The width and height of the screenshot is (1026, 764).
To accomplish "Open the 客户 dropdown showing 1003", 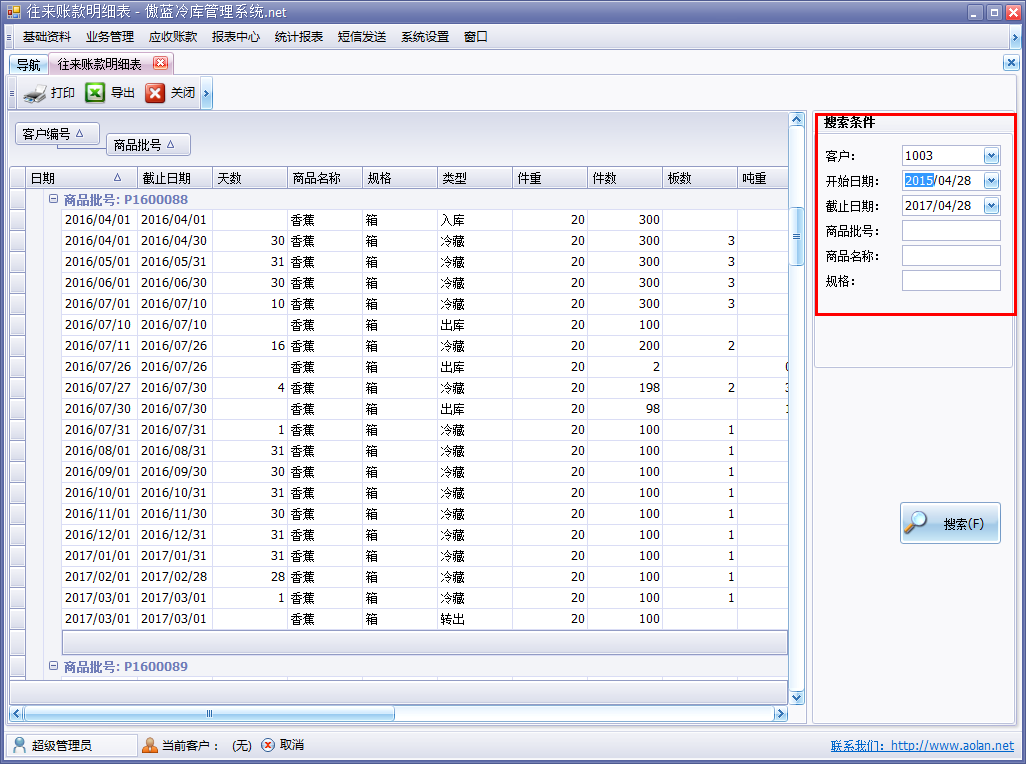I will (991, 156).
